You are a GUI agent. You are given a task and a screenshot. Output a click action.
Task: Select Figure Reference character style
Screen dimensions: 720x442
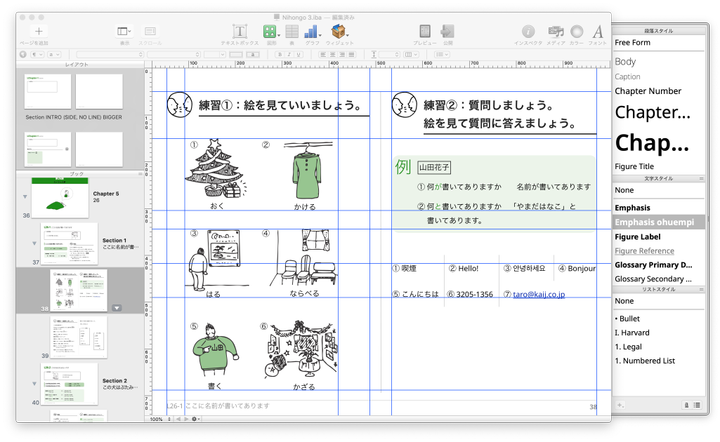click(x=644, y=250)
